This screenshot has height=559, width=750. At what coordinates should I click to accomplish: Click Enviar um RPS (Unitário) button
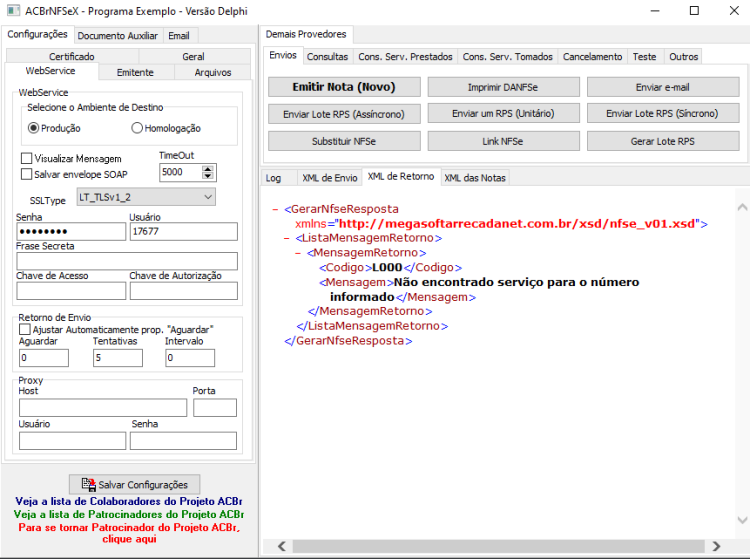click(503, 114)
